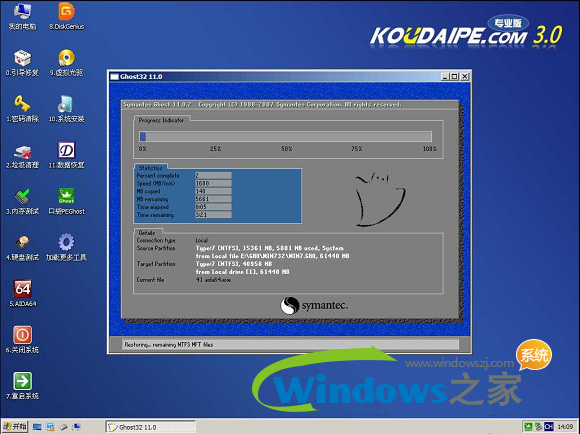Select the 3.内存测试 memory test icon

pos(22,202)
